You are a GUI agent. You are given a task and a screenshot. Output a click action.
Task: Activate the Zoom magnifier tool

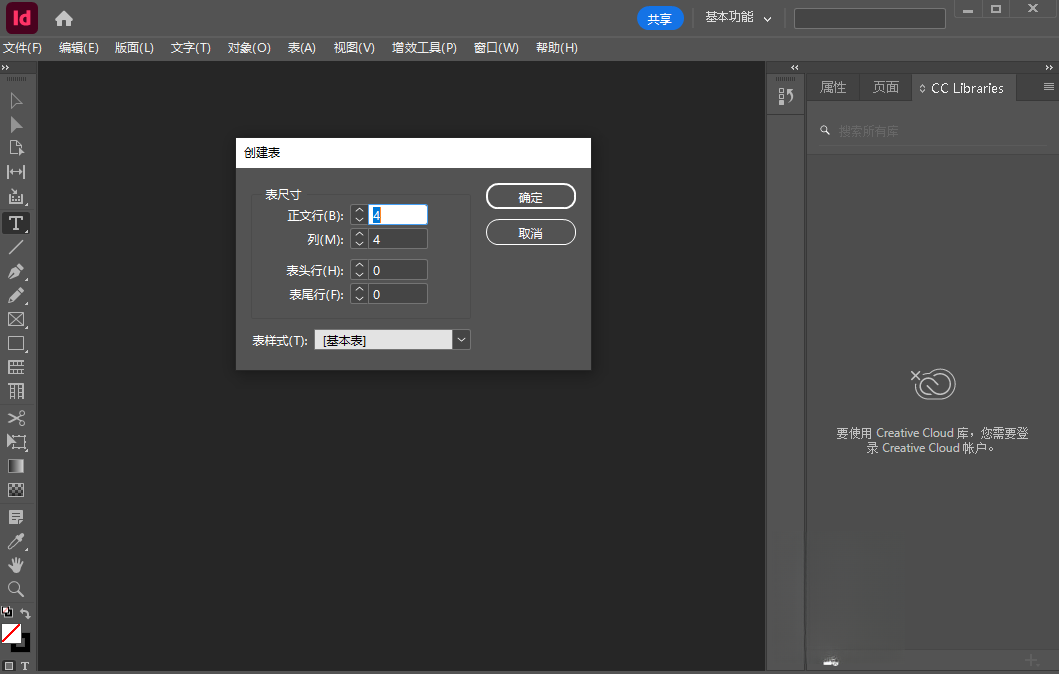[16, 589]
